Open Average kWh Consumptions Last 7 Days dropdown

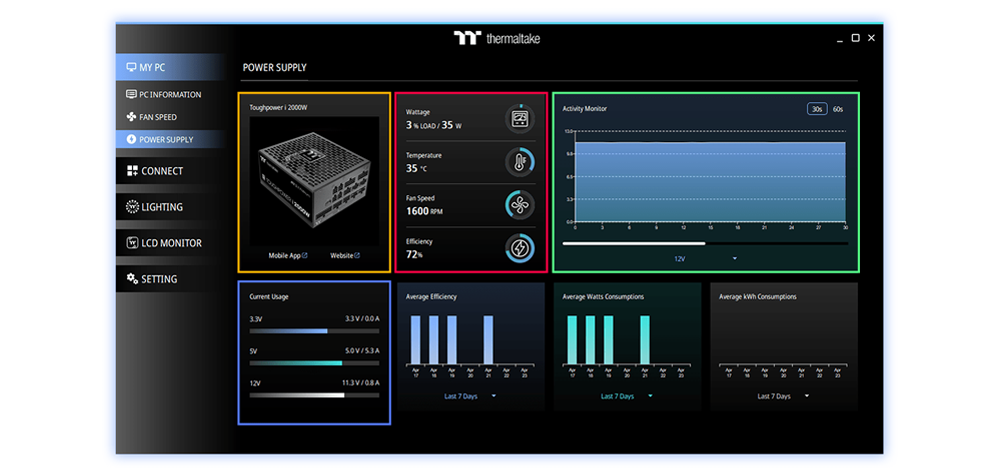coord(783,396)
